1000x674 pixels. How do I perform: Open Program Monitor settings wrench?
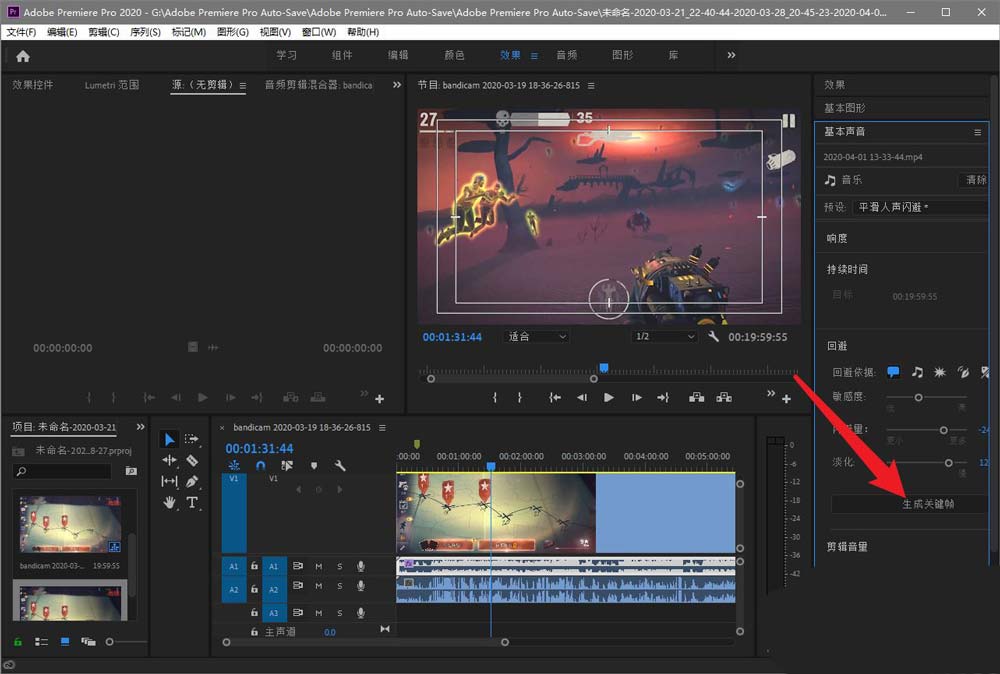[713, 336]
